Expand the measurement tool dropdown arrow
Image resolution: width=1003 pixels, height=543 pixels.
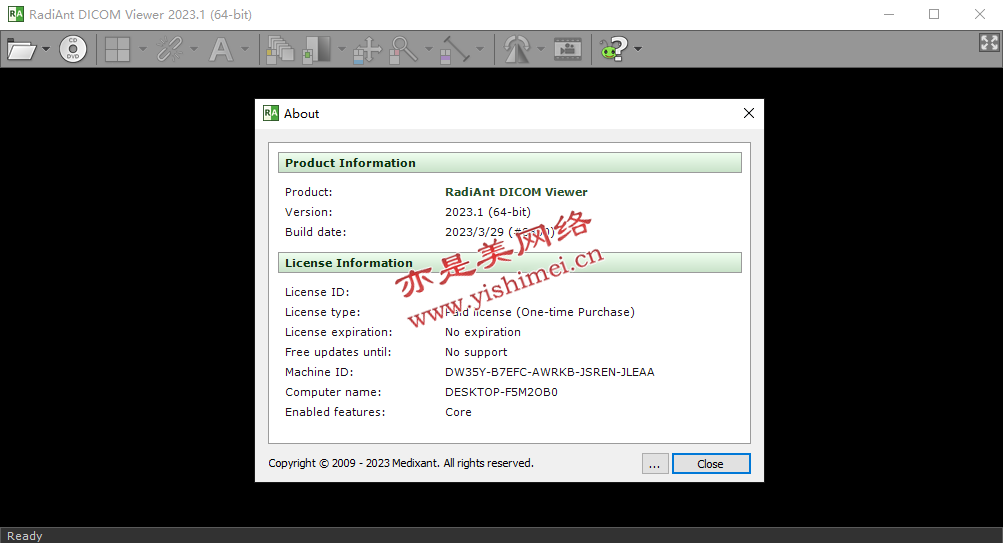coord(480,49)
